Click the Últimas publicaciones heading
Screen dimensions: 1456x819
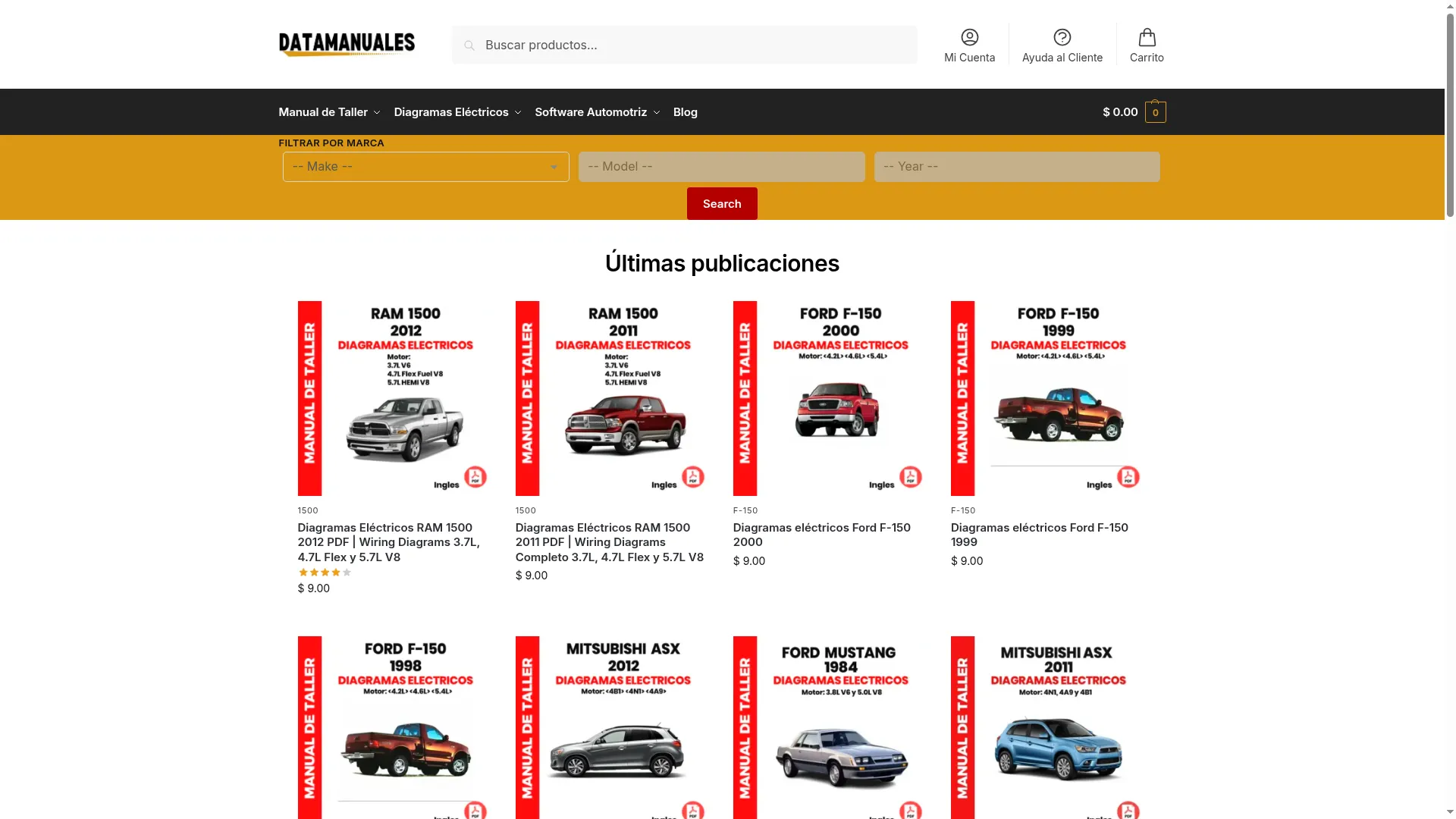722,263
